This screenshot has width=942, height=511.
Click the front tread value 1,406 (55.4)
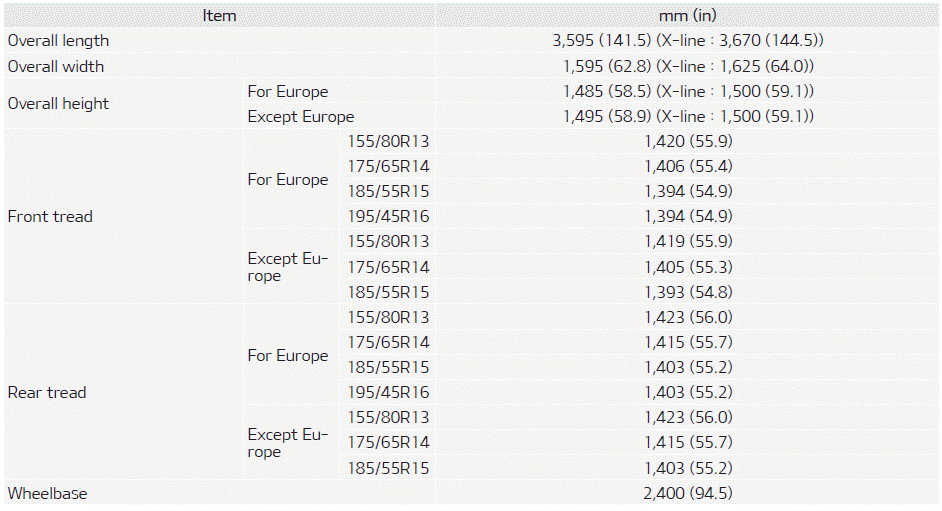coord(688,167)
